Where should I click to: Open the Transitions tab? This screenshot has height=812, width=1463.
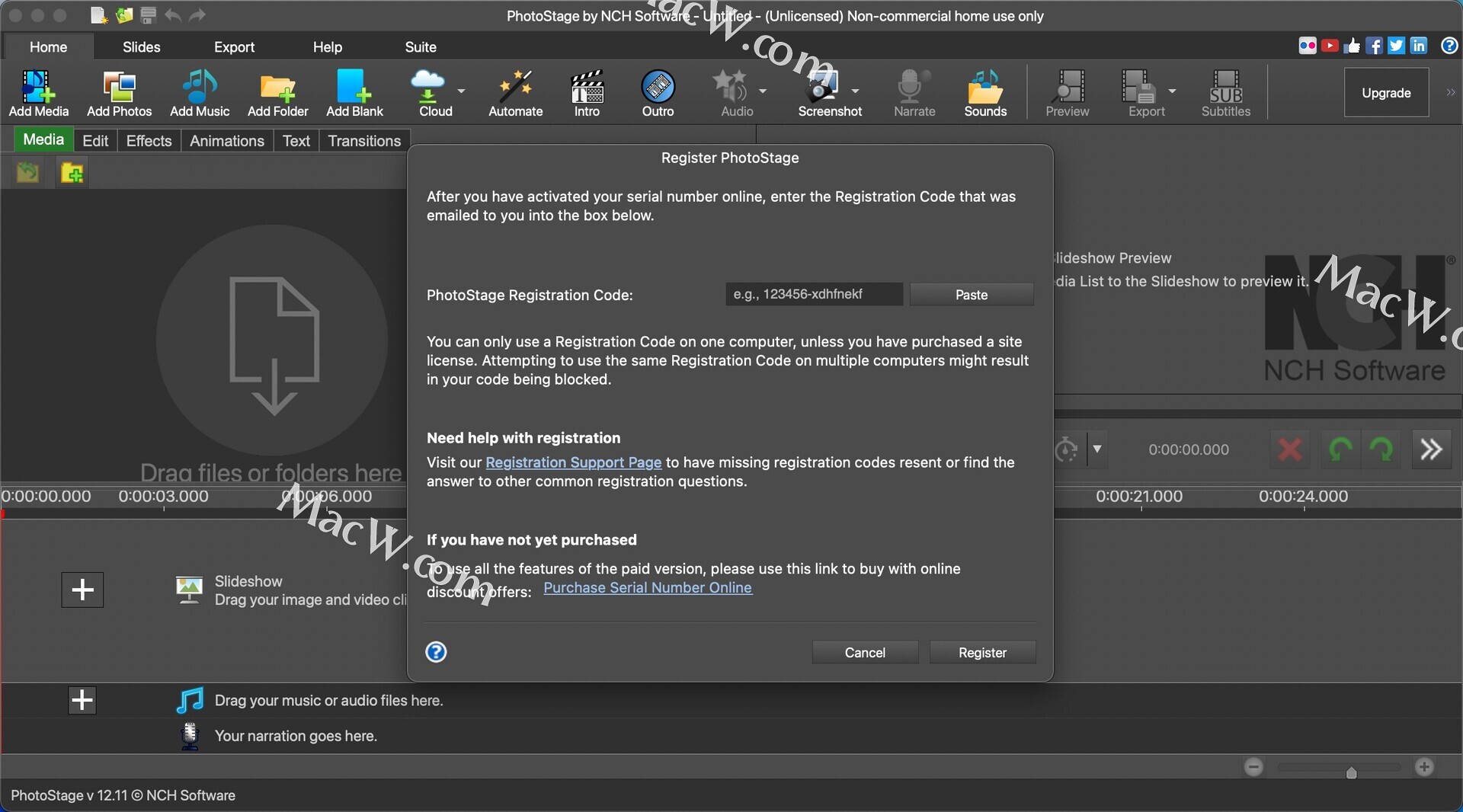(x=364, y=141)
